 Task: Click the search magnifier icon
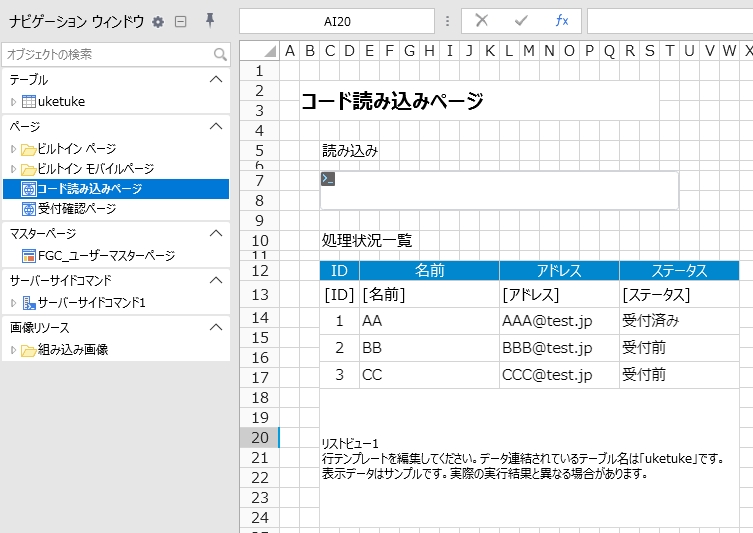(220, 54)
